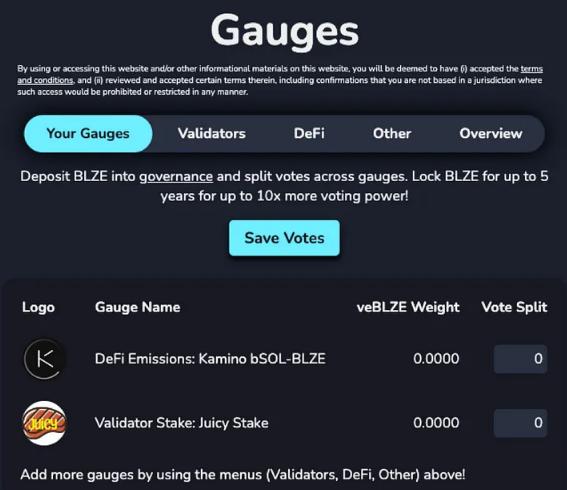Click the Validator Stake: Juicy Stake gauge name
The image size is (567, 490).
[x=182, y=423]
